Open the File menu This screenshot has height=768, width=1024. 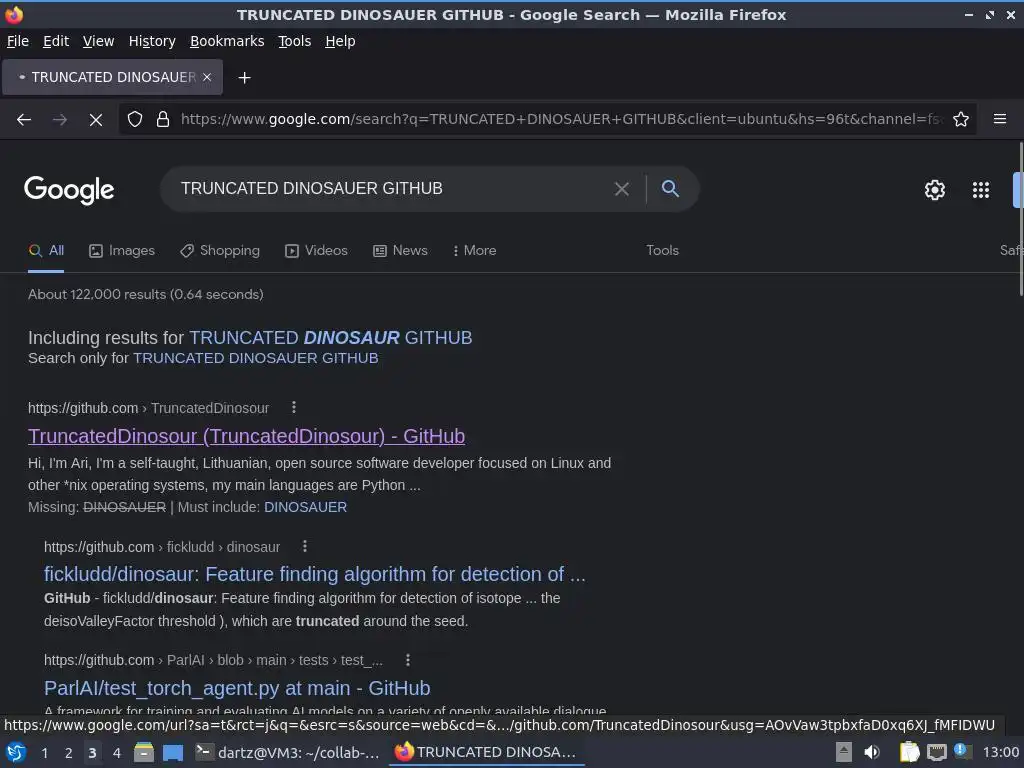click(x=18, y=41)
